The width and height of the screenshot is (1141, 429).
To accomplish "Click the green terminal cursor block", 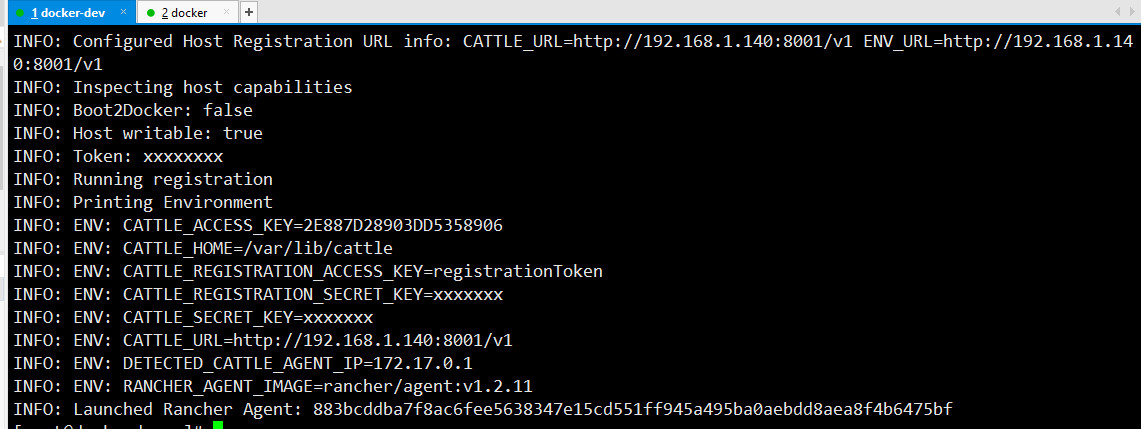I will (x=218, y=425).
